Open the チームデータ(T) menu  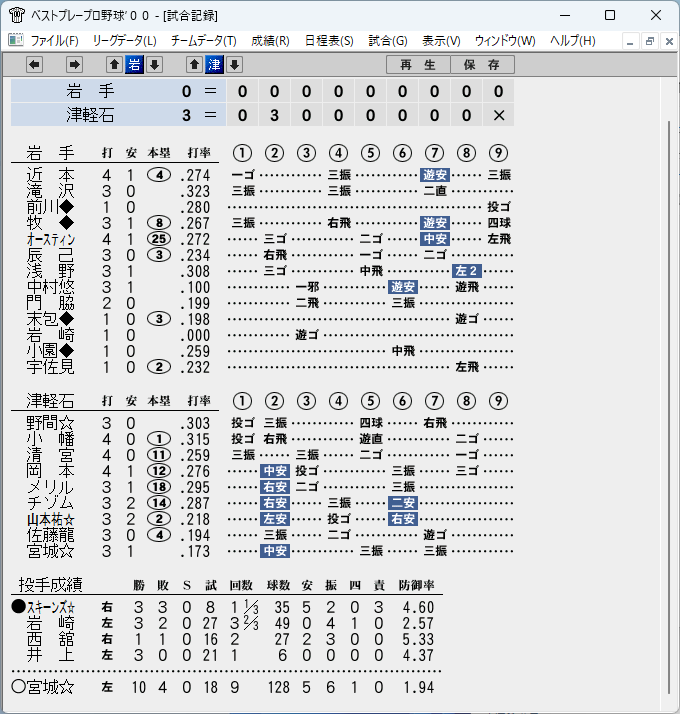(204, 41)
